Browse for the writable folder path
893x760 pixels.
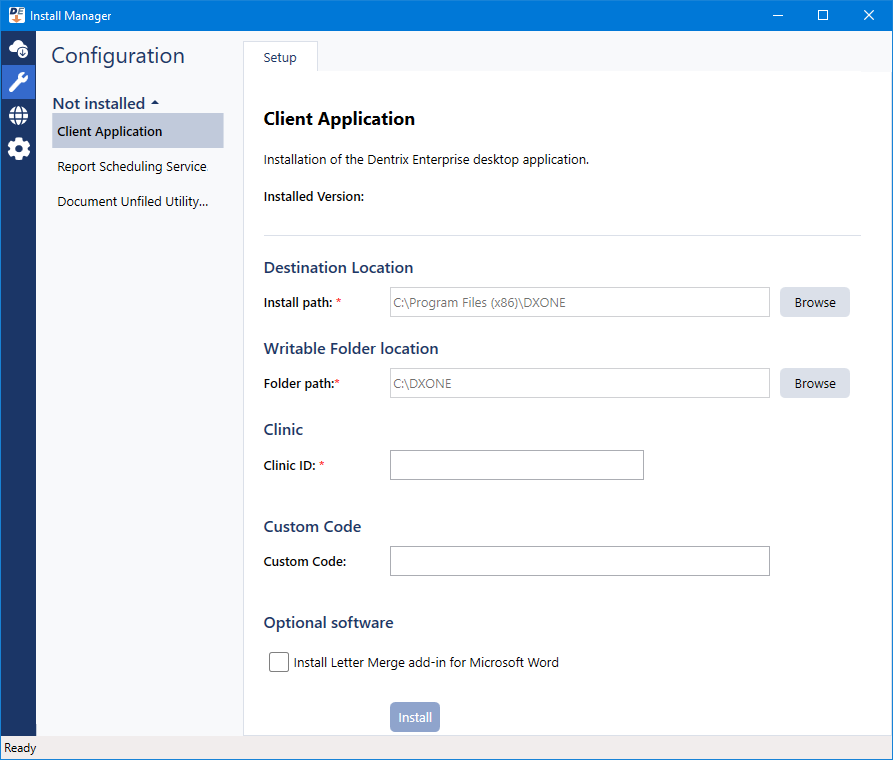click(x=814, y=383)
